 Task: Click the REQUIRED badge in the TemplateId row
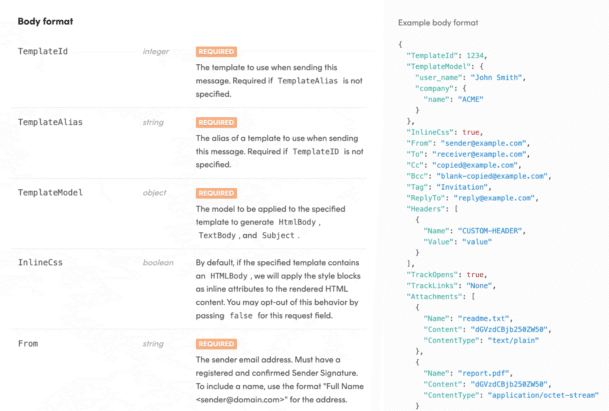click(x=216, y=50)
